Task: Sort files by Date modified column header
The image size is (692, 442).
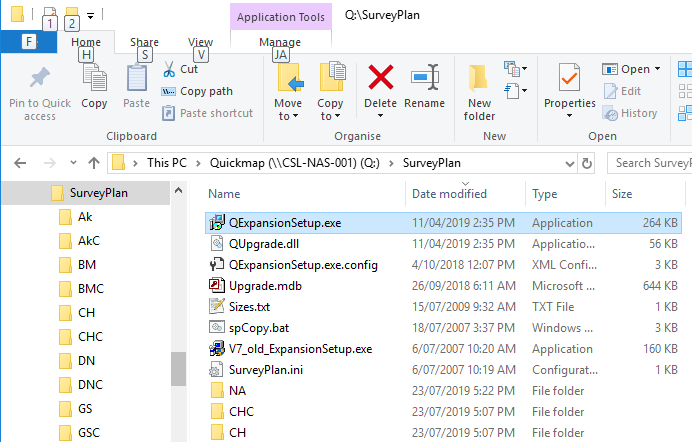Action: click(449, 194)
